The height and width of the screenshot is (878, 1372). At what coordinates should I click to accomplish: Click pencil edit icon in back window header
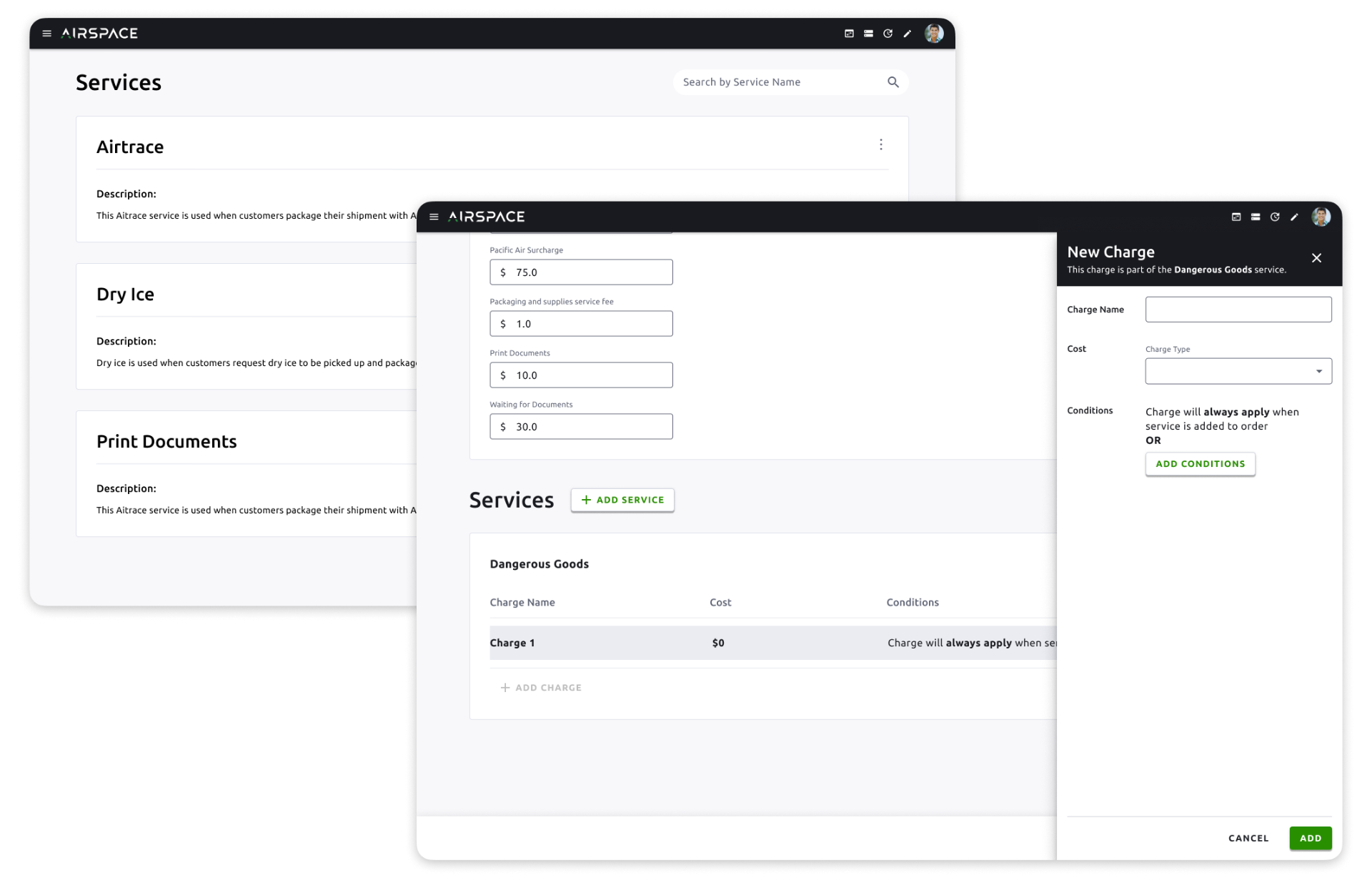[908, 34]
